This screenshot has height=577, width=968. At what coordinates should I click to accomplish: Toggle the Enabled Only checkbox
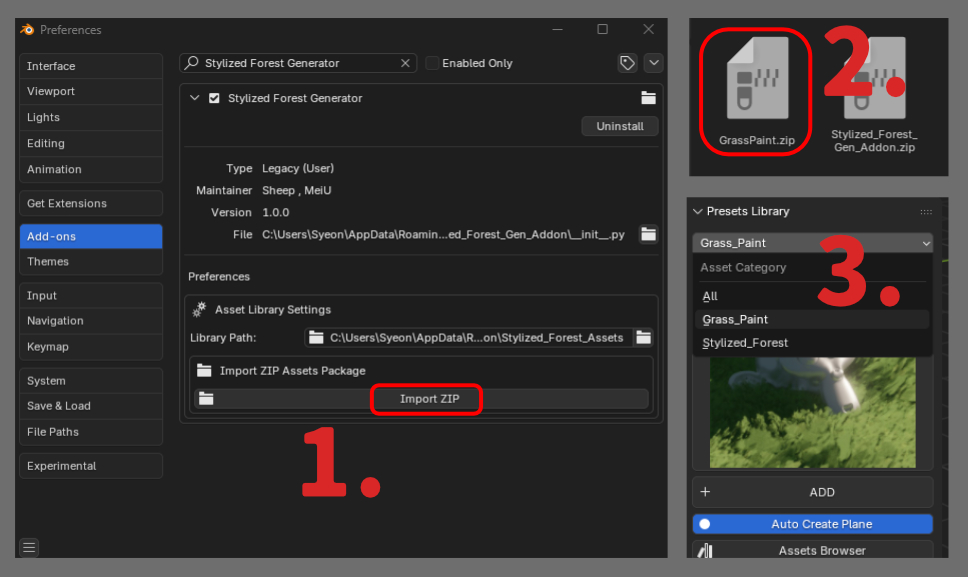pos(432,63)
